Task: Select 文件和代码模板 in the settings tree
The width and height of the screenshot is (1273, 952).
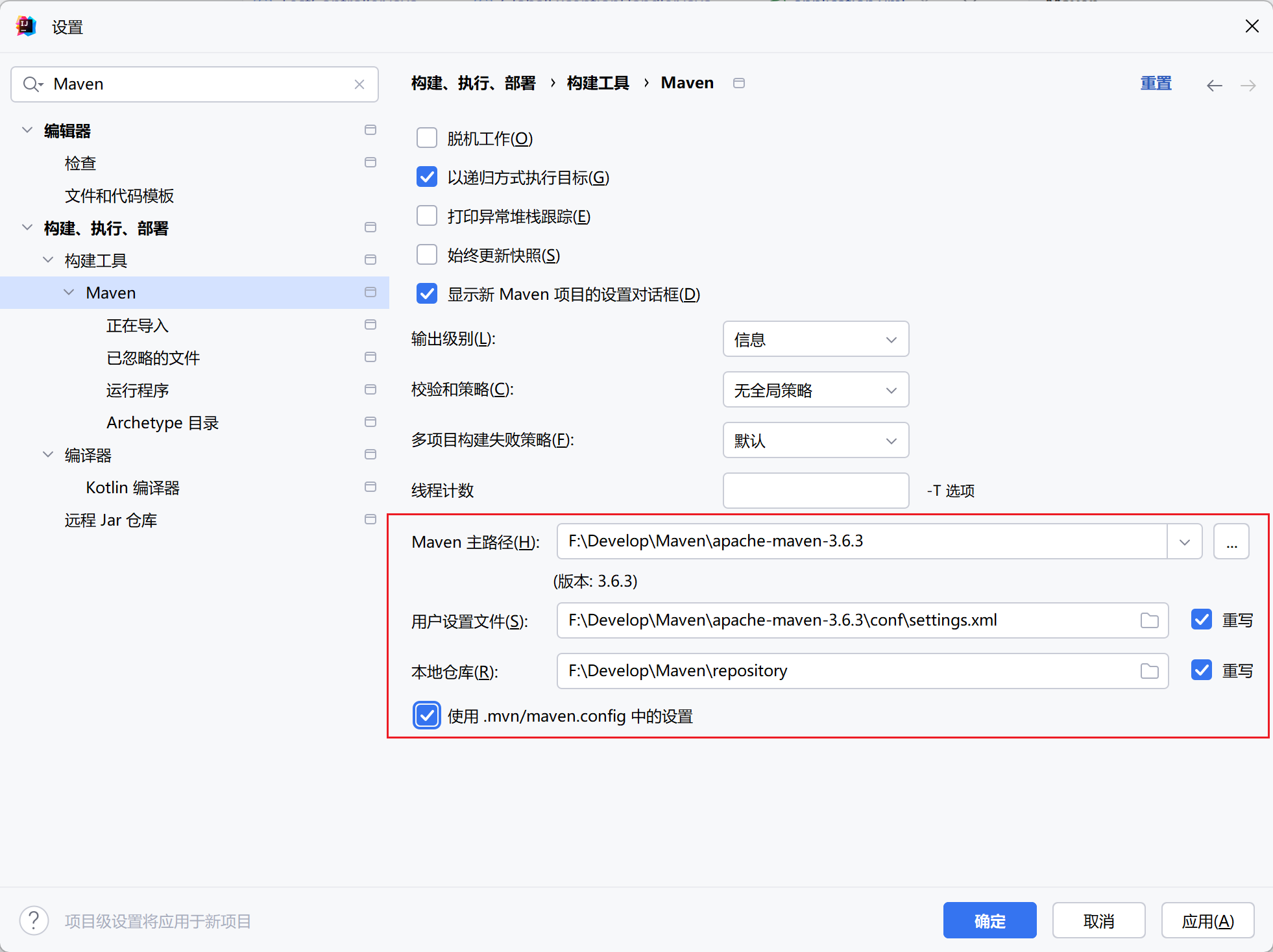Action: [119, 196]
